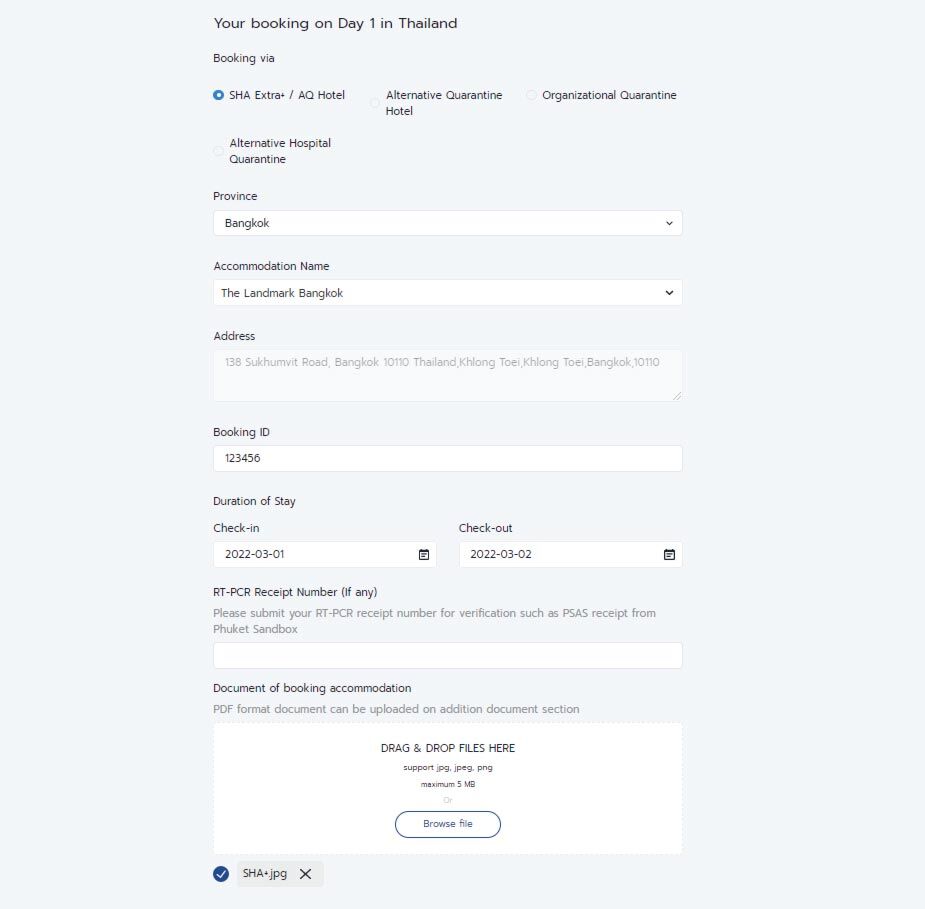Remove the uploaded SHA+.jpg file

(306, 874)
